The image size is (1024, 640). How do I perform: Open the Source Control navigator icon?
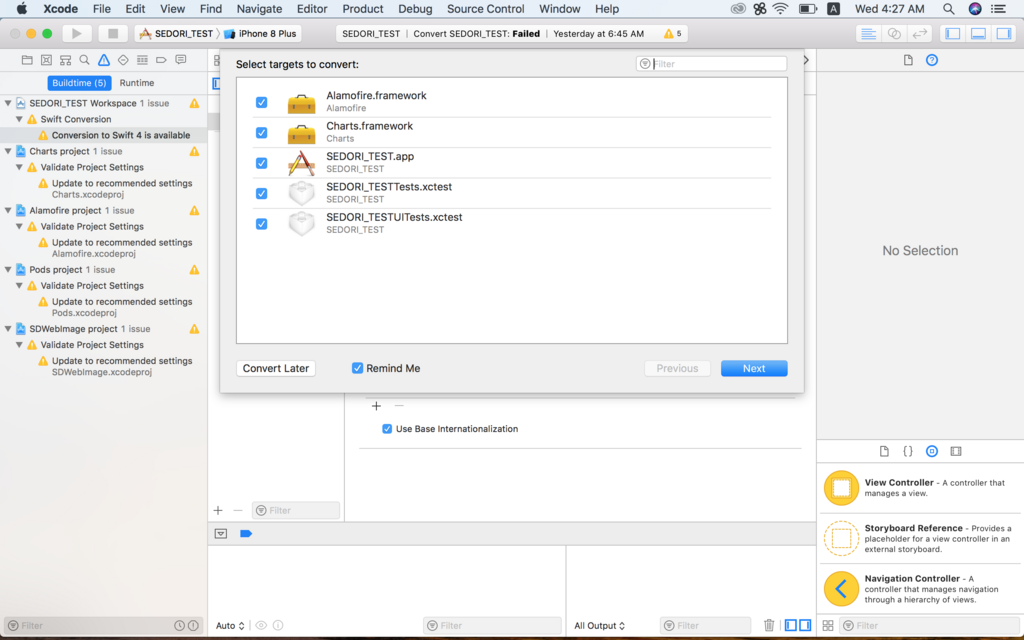pyautogui.click(x=46, y=60)
